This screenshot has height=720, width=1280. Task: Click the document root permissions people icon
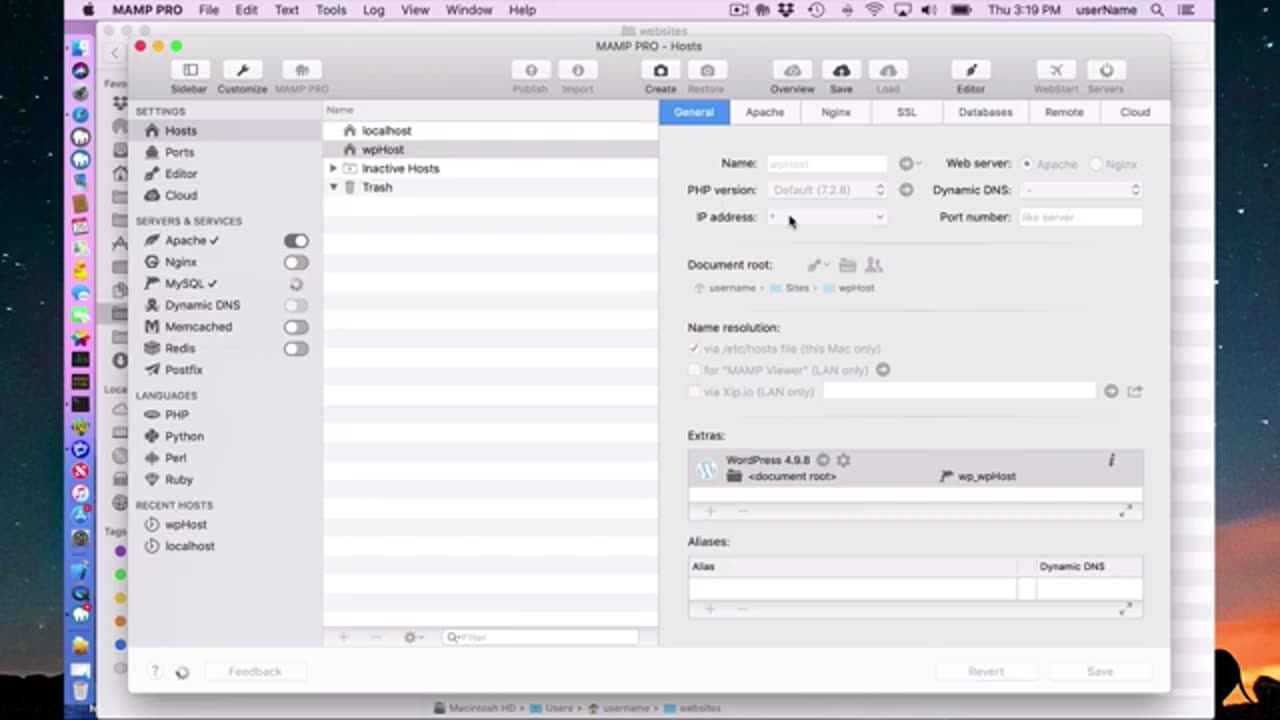pos(874,265)
